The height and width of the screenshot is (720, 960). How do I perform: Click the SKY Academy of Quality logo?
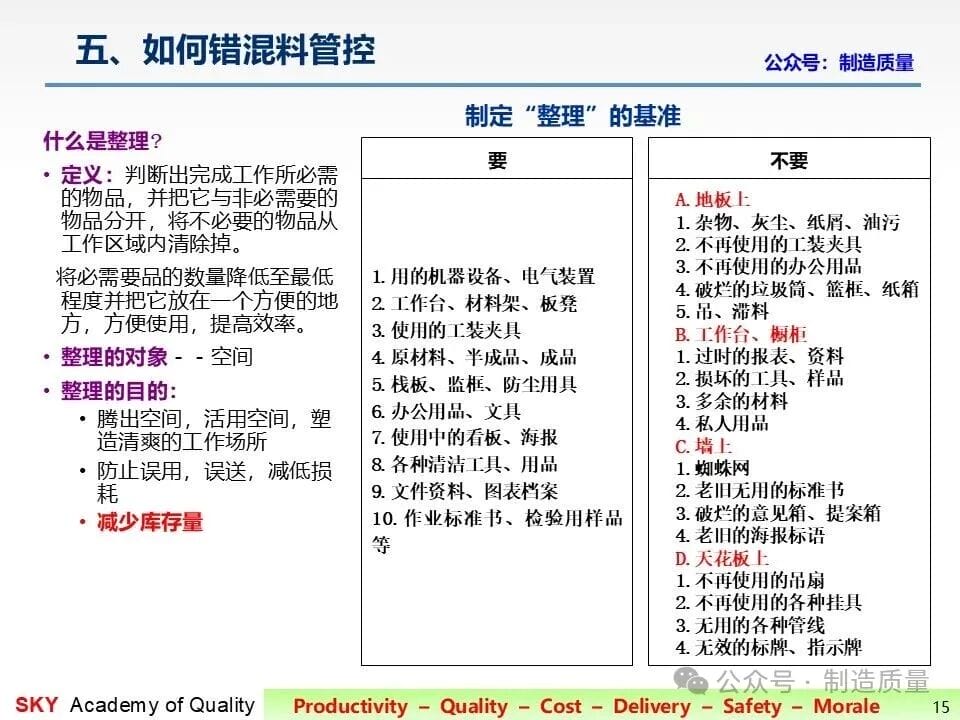point(135,705)
